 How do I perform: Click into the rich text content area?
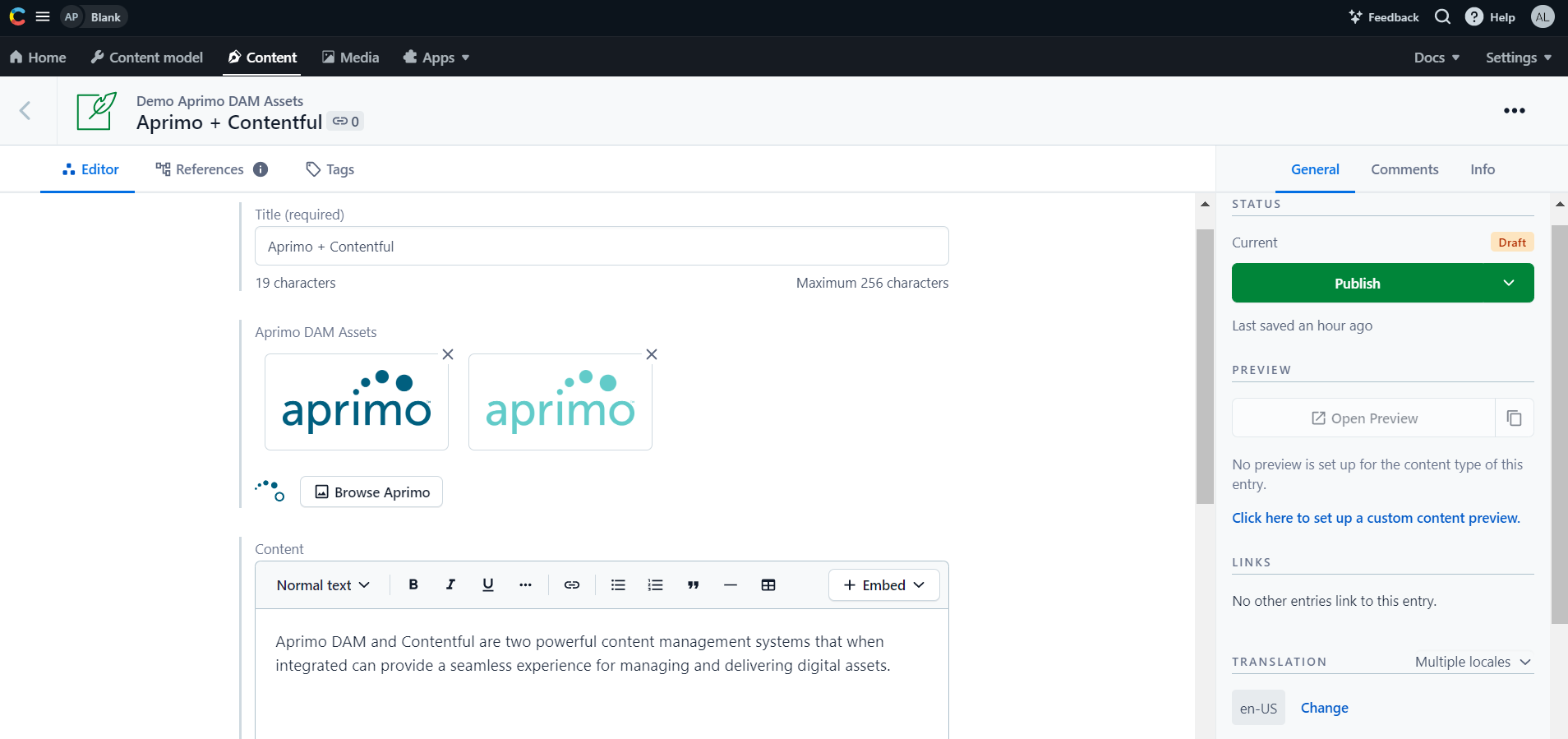[602, 674]
